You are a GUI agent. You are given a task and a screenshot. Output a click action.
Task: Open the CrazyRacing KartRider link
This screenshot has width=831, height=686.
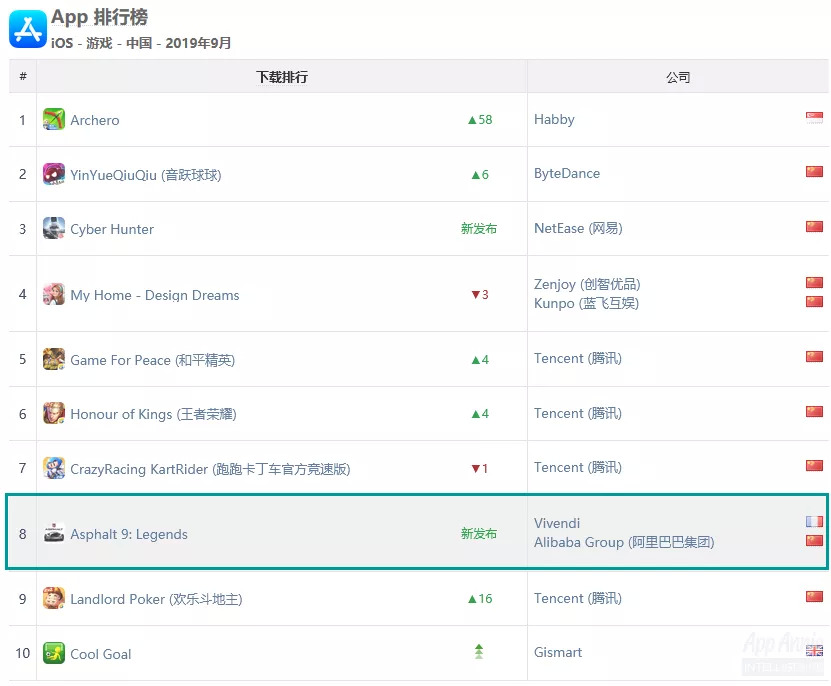click(x=210, y=469)
